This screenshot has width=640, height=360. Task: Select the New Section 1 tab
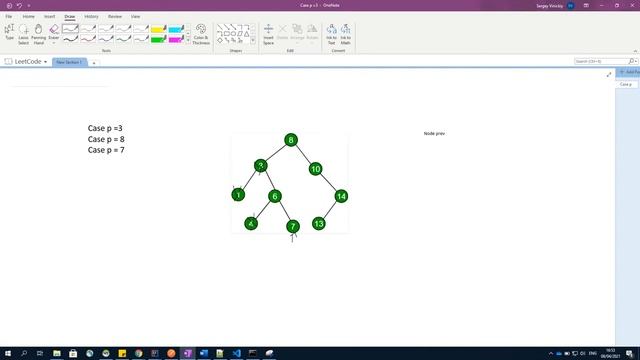pyautogui.click(x=69, y=62)
